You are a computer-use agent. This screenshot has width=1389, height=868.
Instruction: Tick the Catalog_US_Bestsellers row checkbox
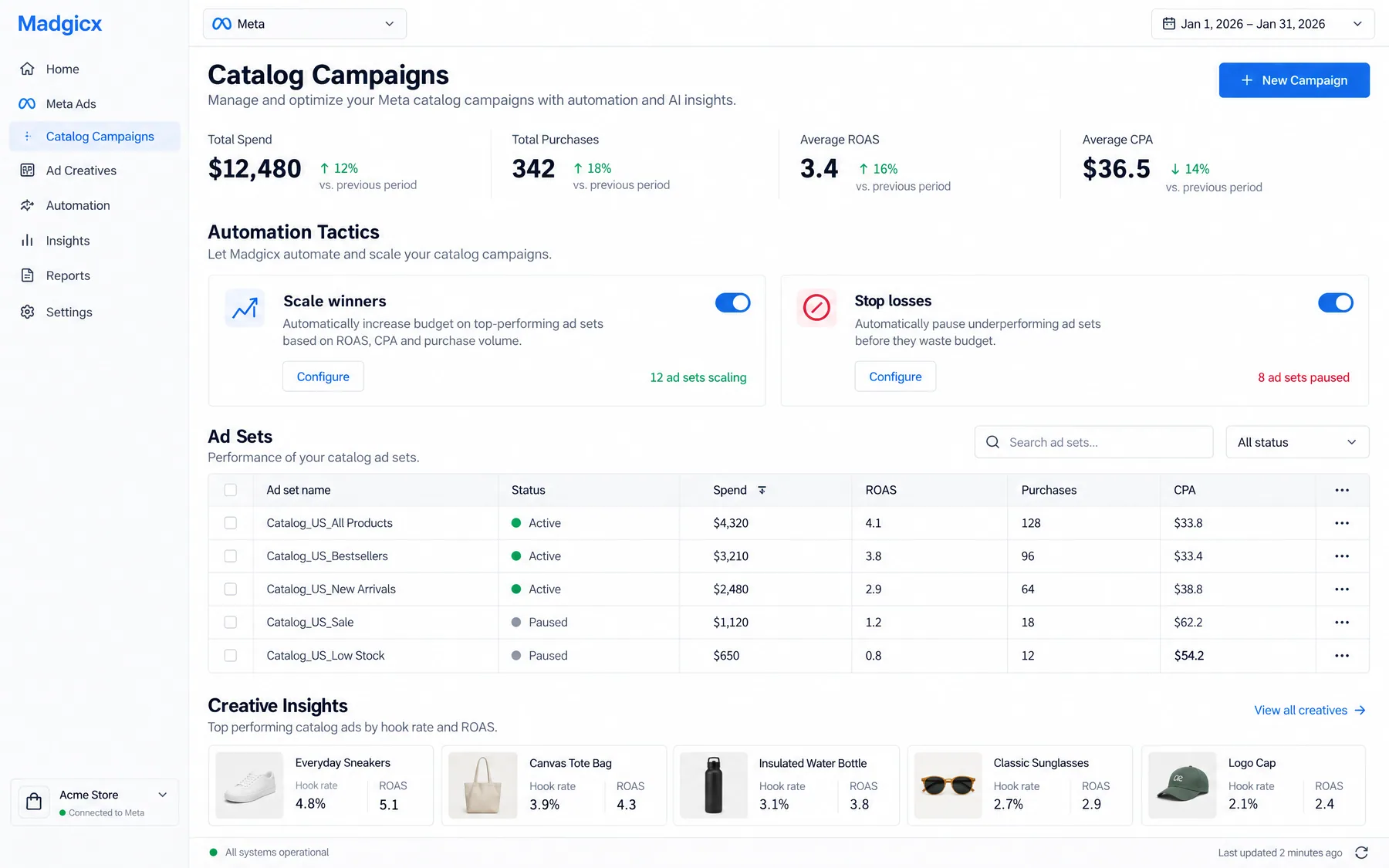(x=230, y=556)
